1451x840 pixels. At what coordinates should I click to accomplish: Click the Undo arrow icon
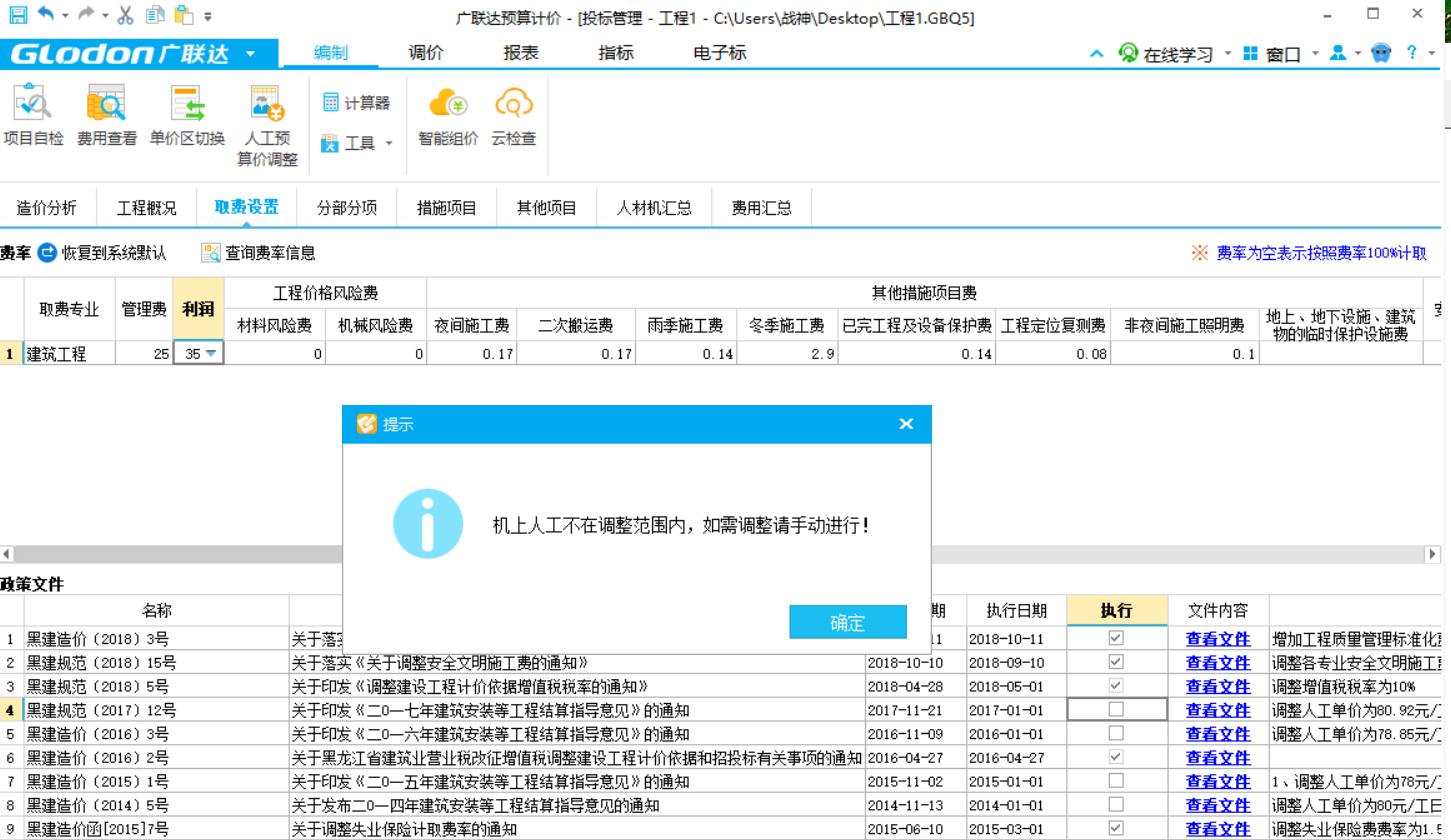click(x=46, y=15)
